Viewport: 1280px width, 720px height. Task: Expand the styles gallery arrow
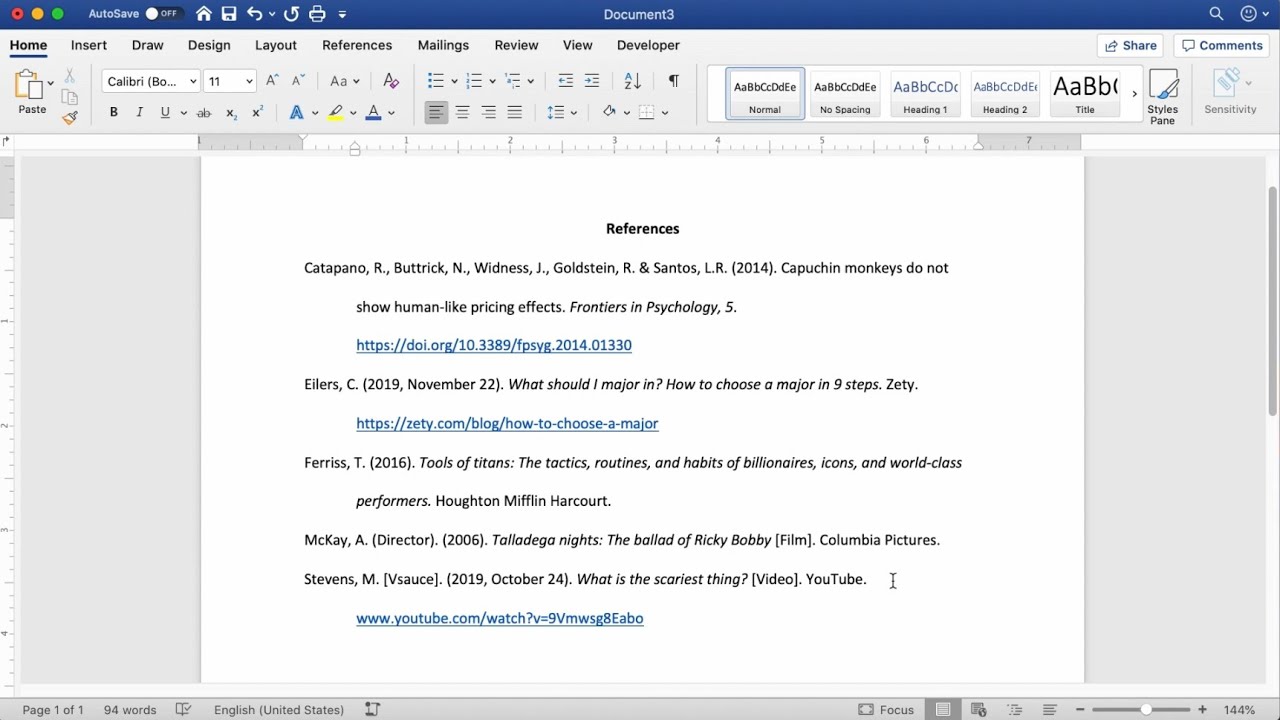(1134, 94)
